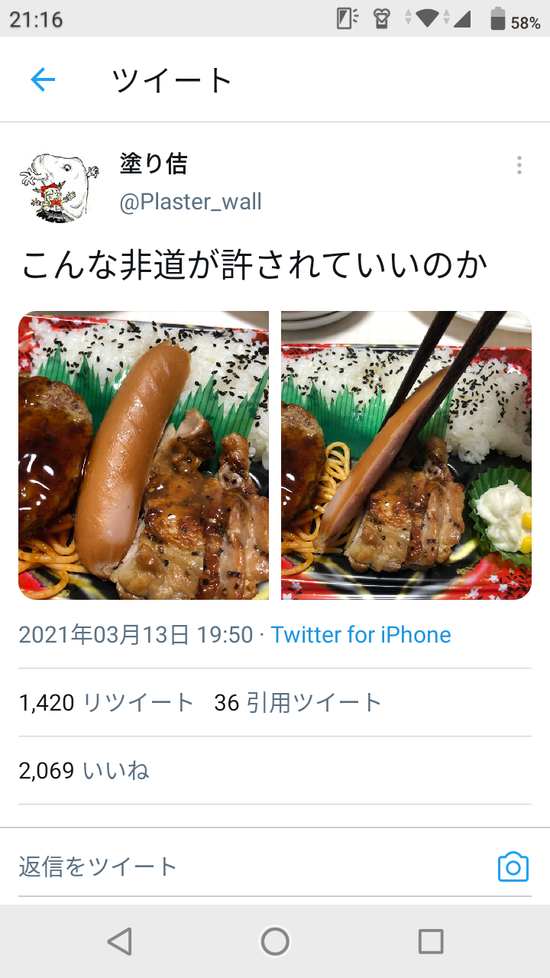
Task: Tap the battery 58% status icon
Action: pyautogui.click(x=514, y=20)
